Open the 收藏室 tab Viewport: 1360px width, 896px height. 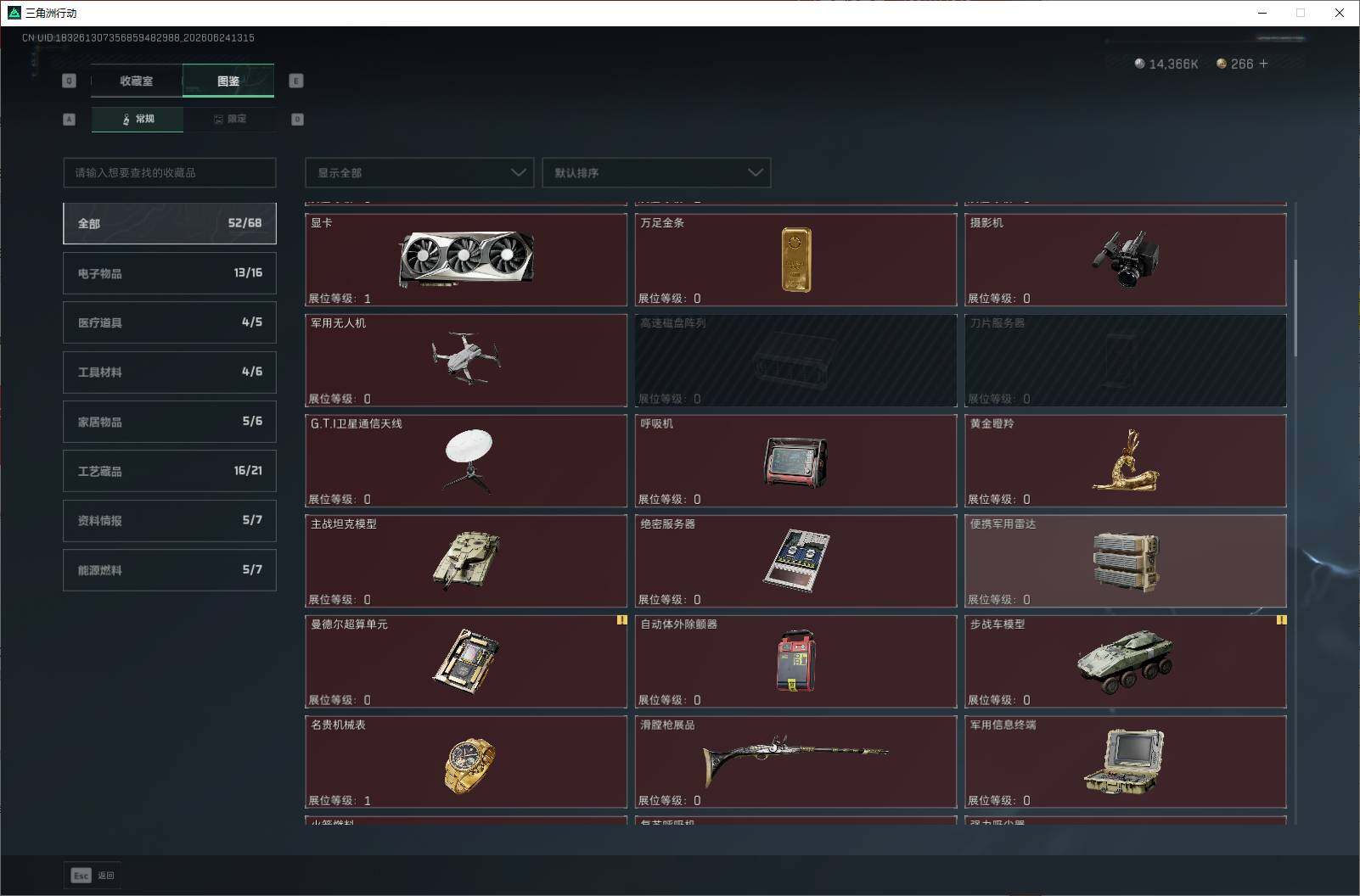point(137,81)
